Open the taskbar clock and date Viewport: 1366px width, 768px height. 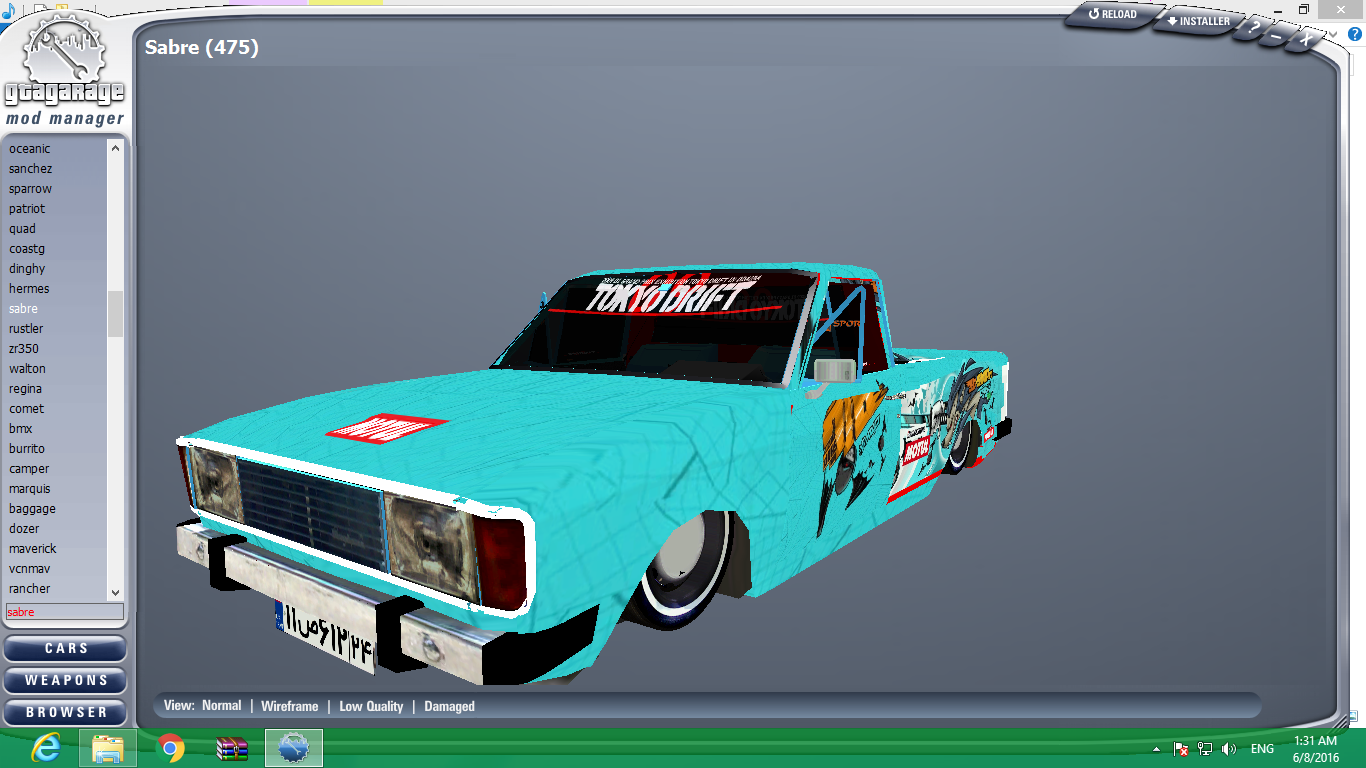pos(1315,749)
